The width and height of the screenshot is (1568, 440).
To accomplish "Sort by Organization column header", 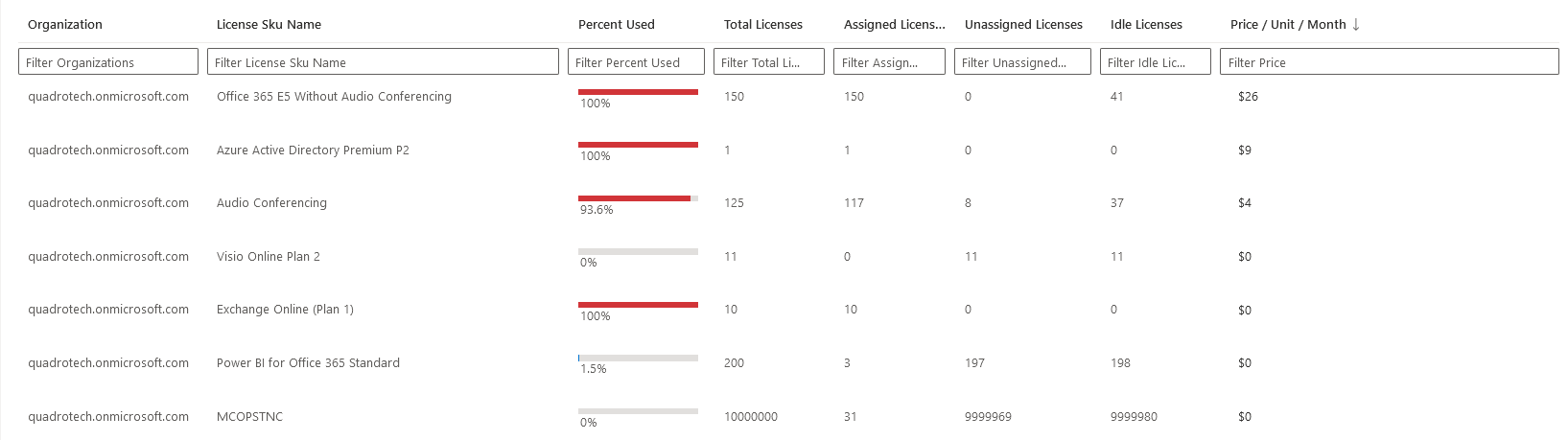I will click(65, 25).
